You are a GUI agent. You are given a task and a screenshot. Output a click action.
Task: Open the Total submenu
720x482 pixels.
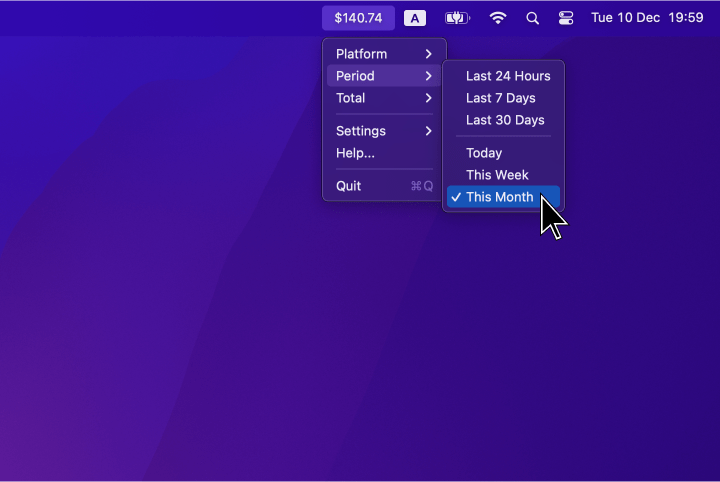384,98
